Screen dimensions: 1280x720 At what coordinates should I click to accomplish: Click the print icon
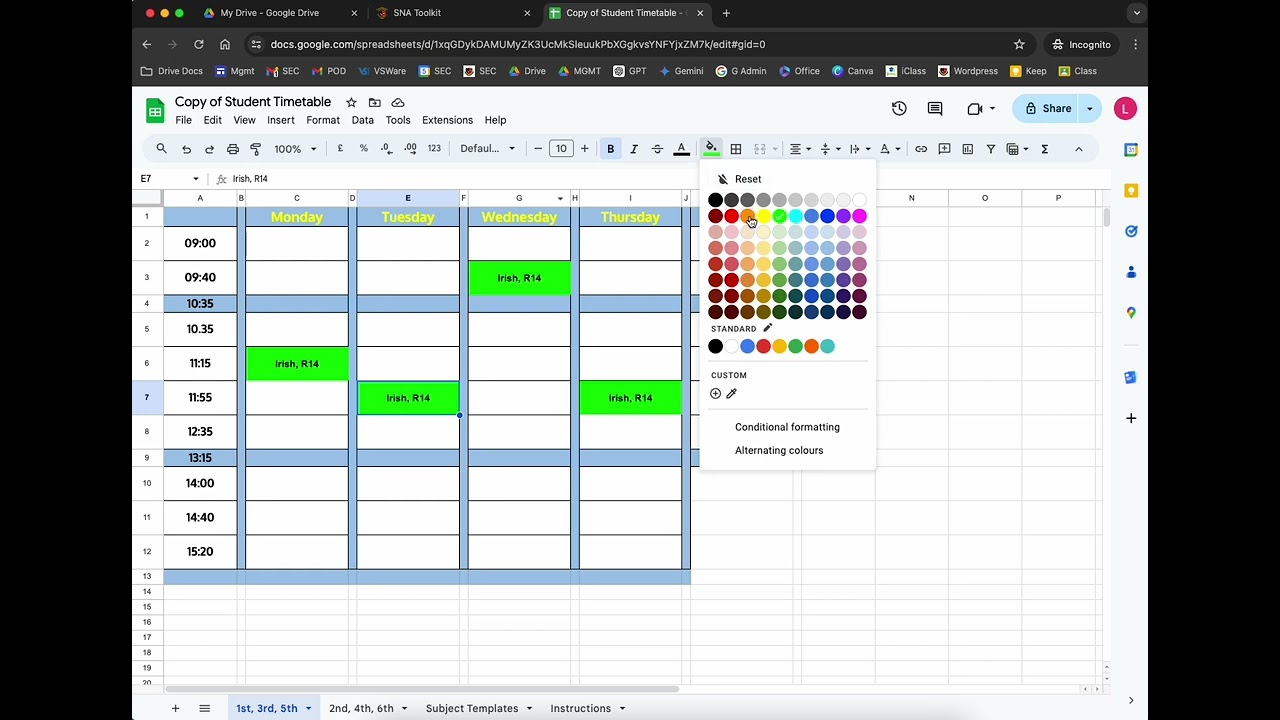[233, 149]
